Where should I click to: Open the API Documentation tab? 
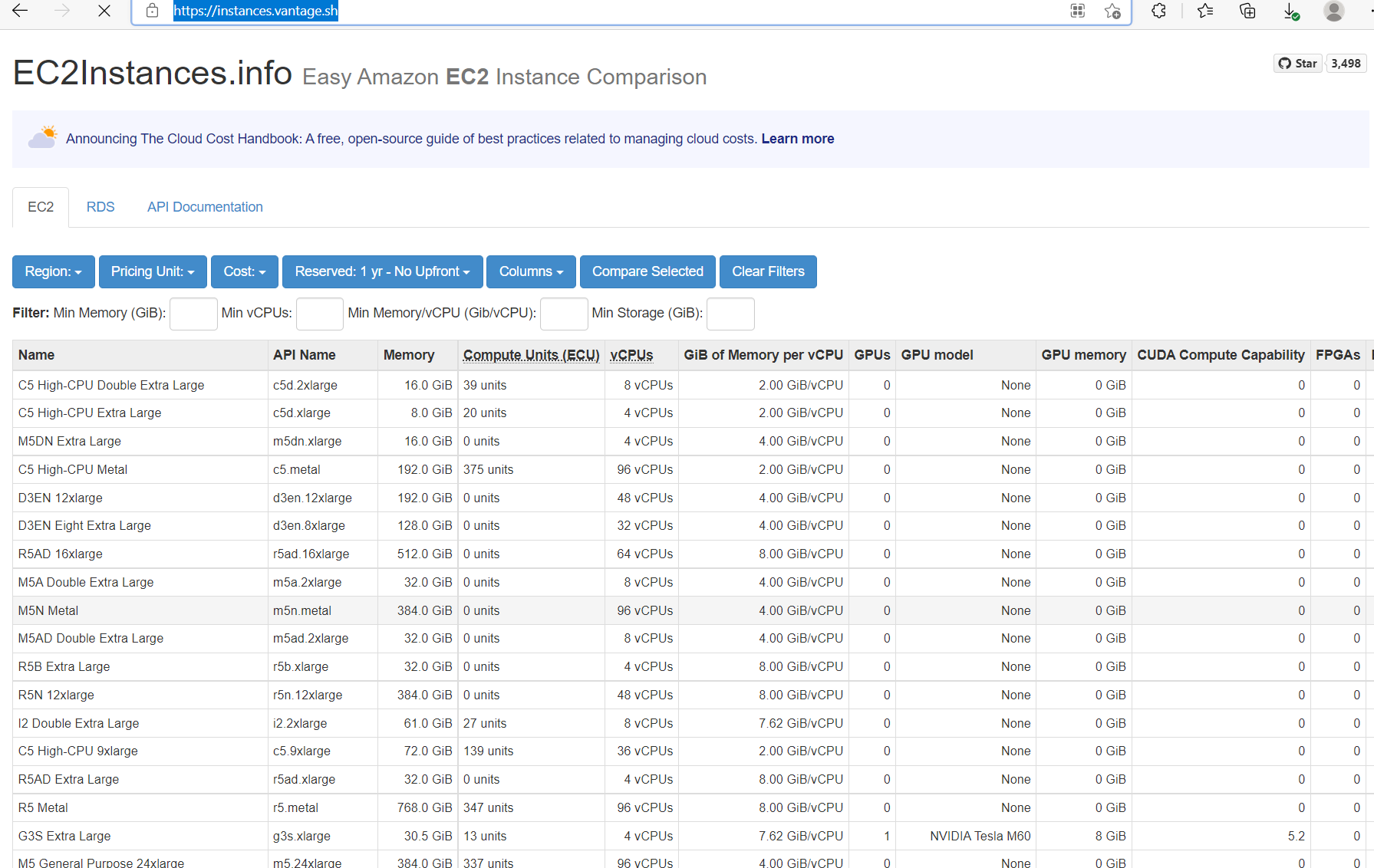tap(205, 207)
